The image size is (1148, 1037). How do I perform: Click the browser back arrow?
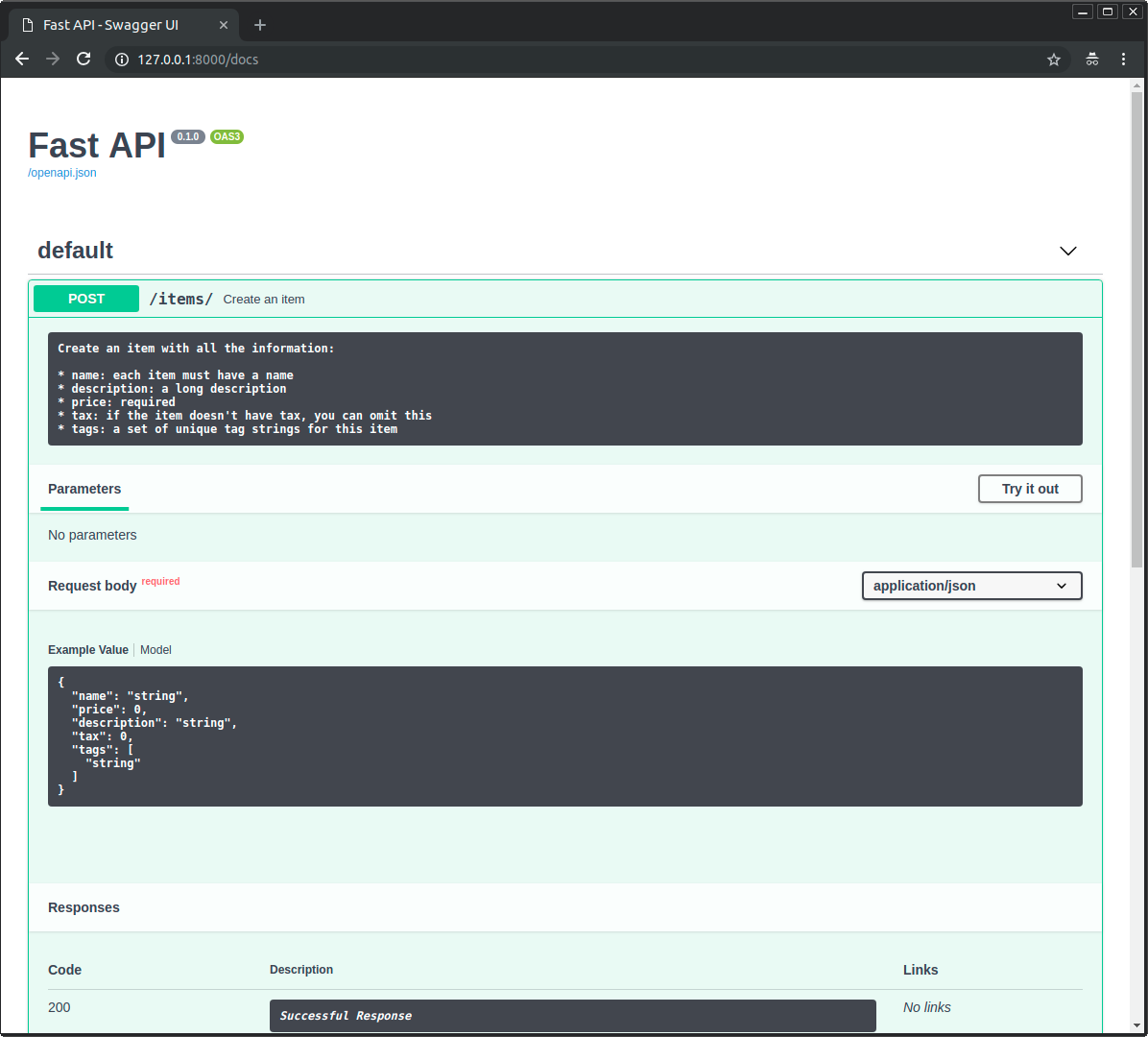click(22, 60)
